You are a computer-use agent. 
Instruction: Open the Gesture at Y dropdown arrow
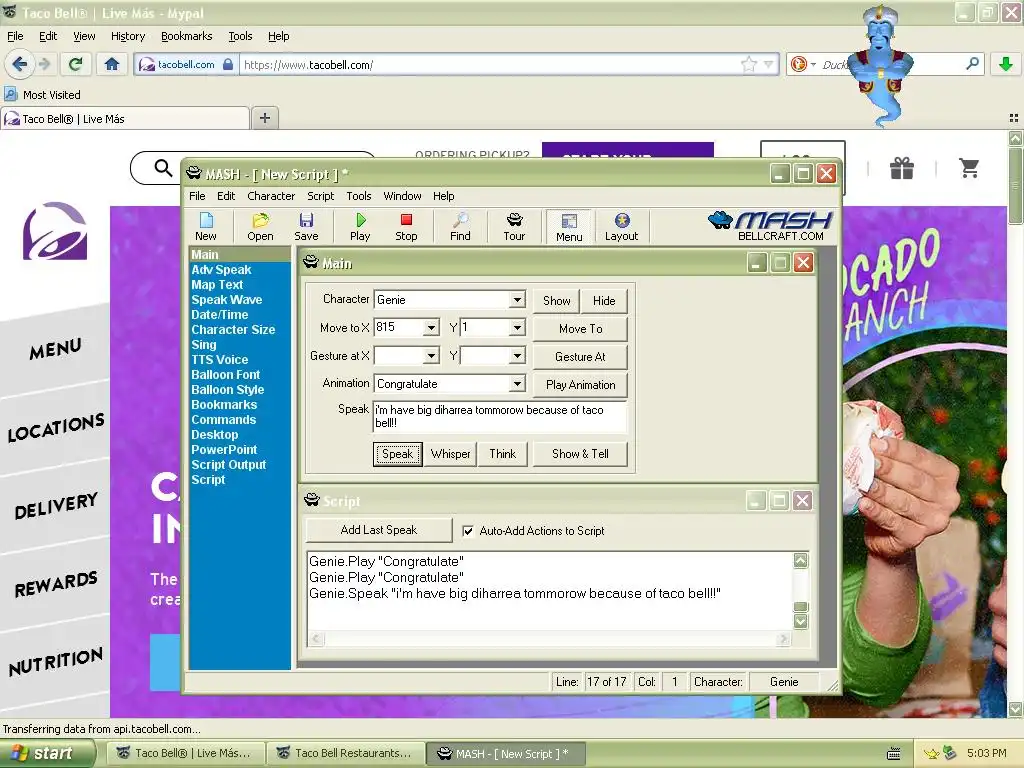[x=517, y=356]
